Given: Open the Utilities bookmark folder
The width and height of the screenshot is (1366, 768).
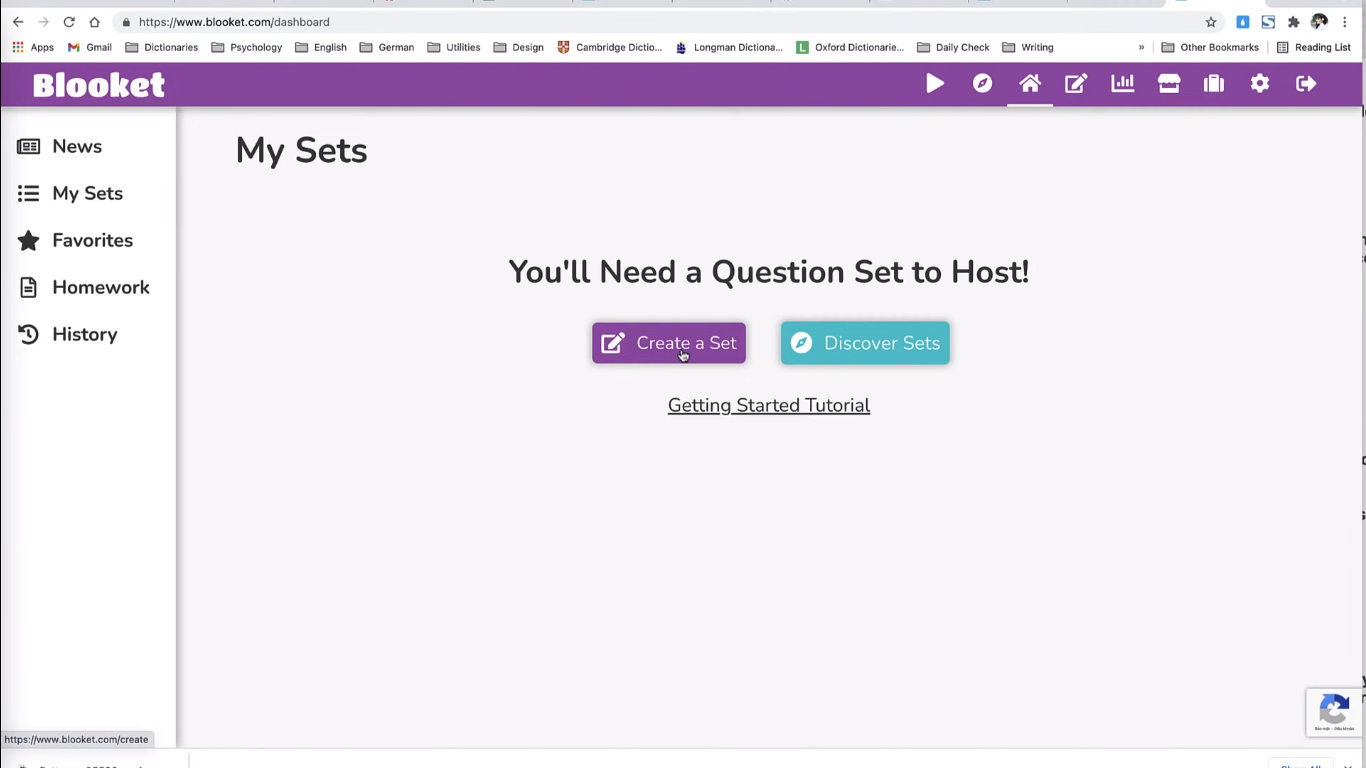Looking at the screenshot, I should coord(453,47).
